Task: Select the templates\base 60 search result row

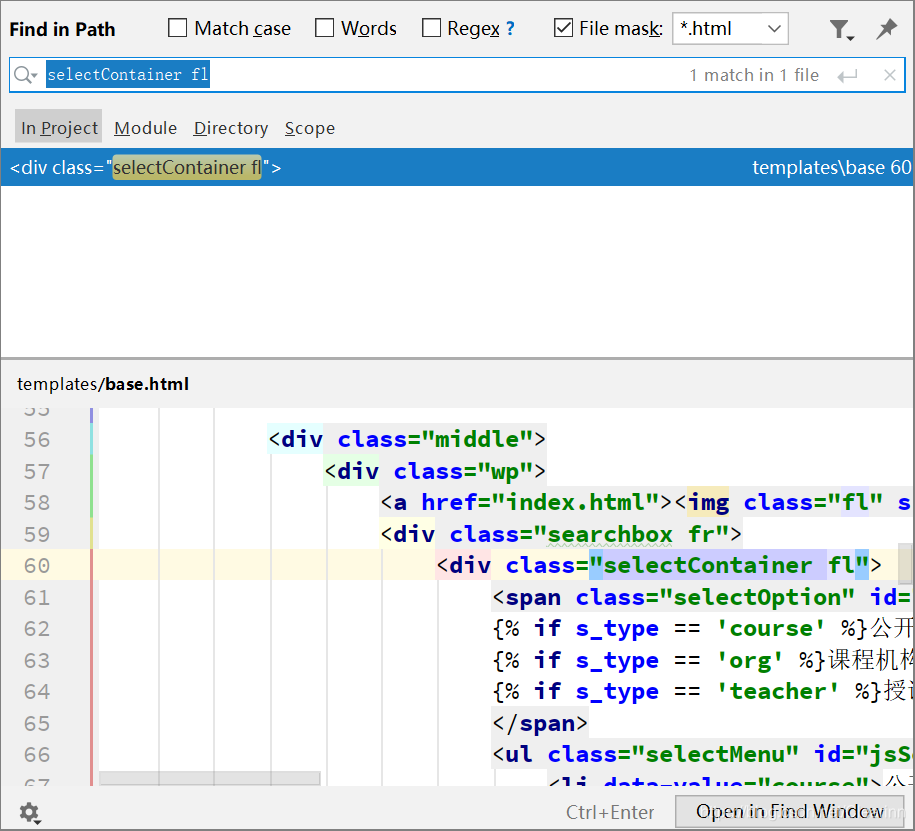Action: tap(458, 167)
